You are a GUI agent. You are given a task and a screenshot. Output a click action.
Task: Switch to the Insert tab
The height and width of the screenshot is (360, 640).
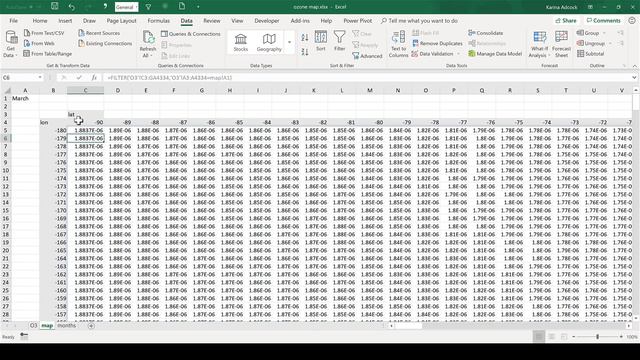click(x=65, y=21)
